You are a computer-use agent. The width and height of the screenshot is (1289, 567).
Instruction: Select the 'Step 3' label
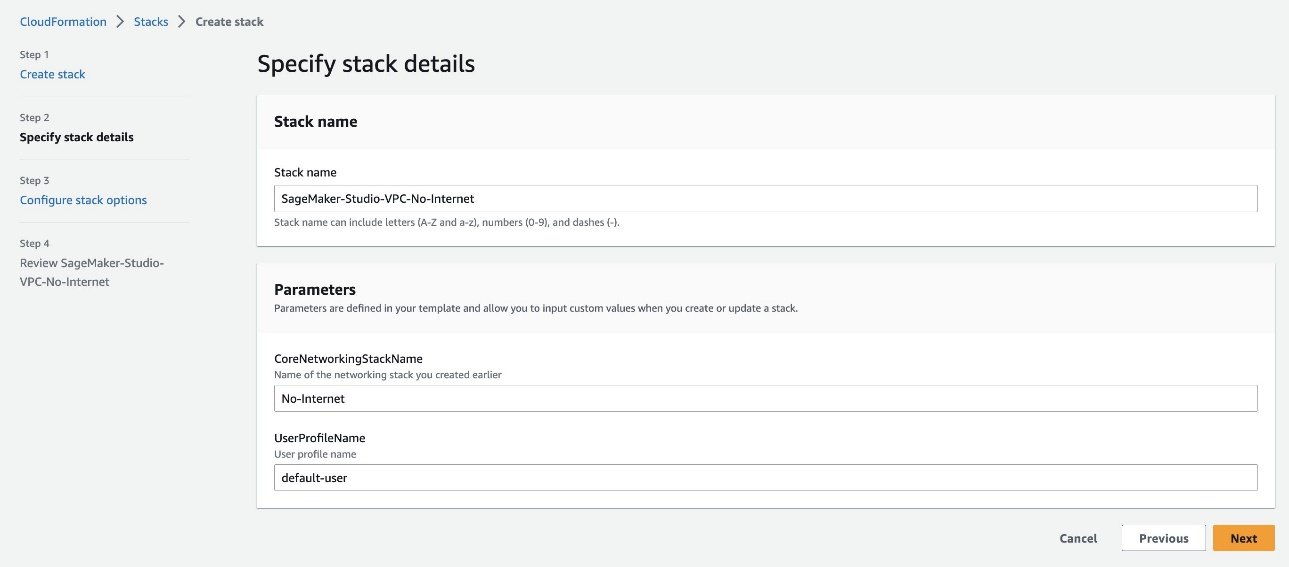tap(34, 181)
